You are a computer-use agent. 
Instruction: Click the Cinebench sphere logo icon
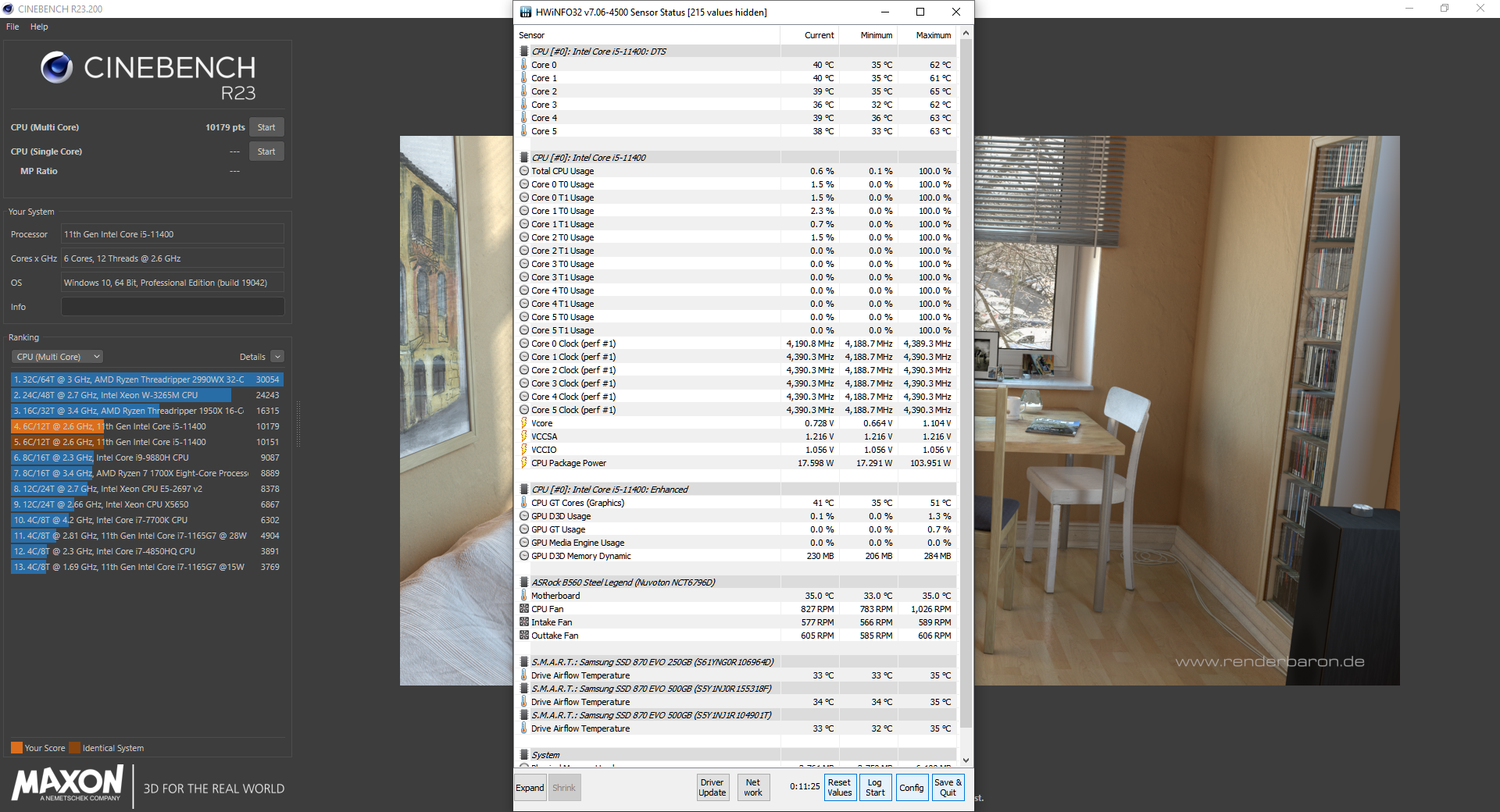[57, 68]
